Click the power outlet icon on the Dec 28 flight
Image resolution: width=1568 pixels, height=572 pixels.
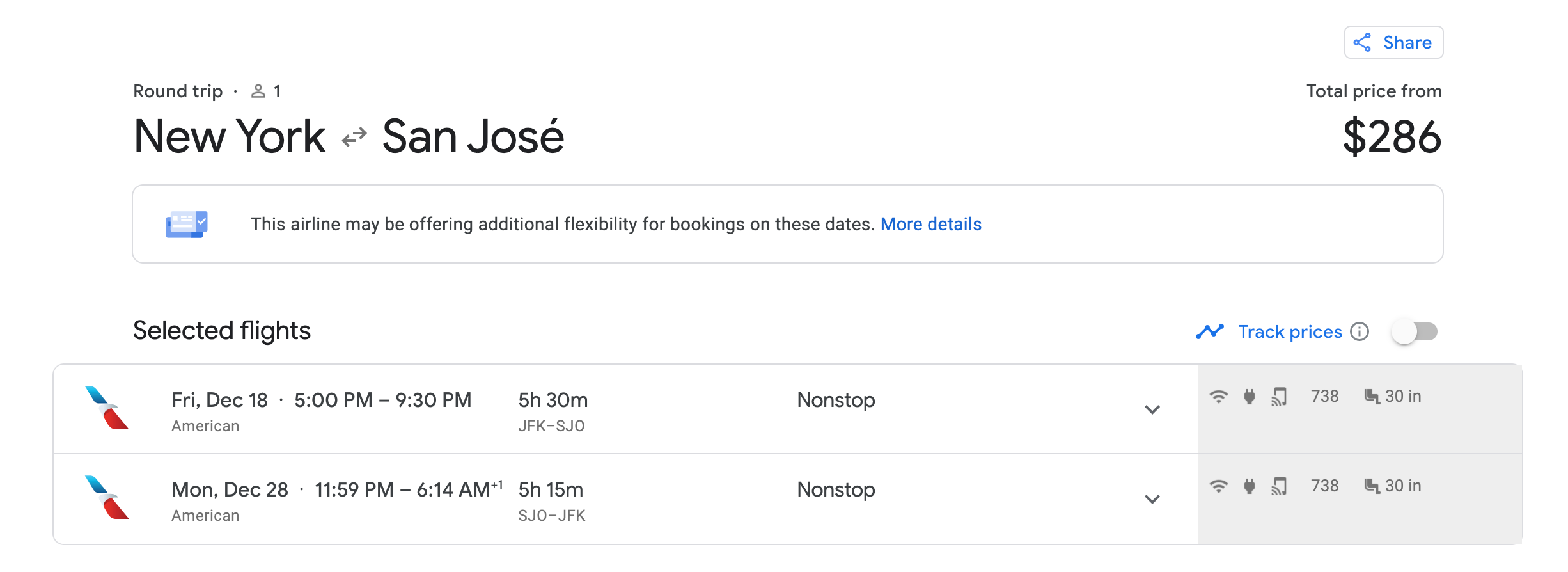pyautogui.click(x=1249, y=486)
